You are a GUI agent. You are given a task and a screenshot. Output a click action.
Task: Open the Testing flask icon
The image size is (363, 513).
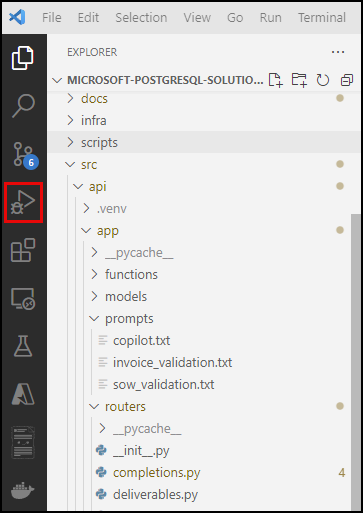coord(23,346)
